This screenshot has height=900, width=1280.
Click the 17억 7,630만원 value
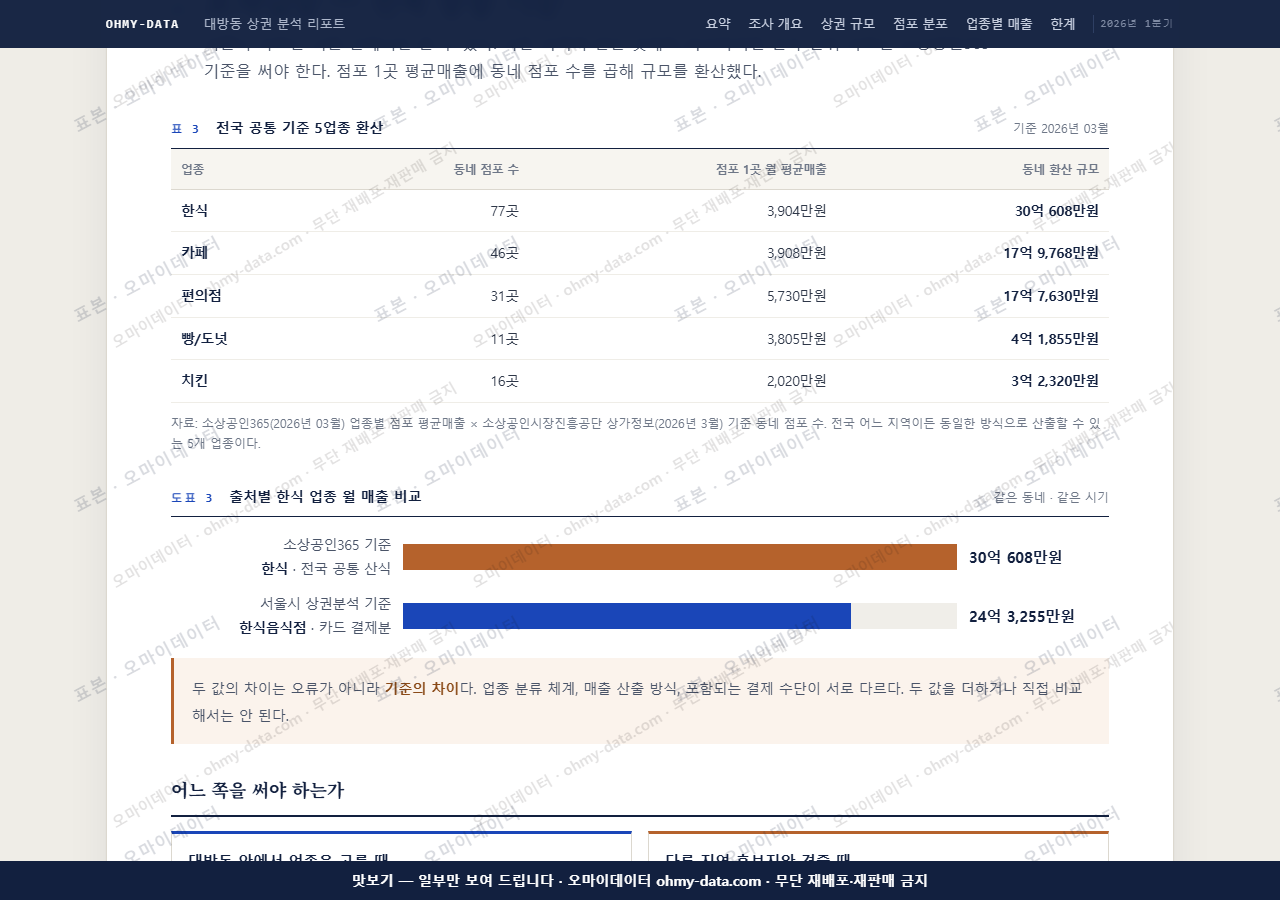tap(1051, 296)
